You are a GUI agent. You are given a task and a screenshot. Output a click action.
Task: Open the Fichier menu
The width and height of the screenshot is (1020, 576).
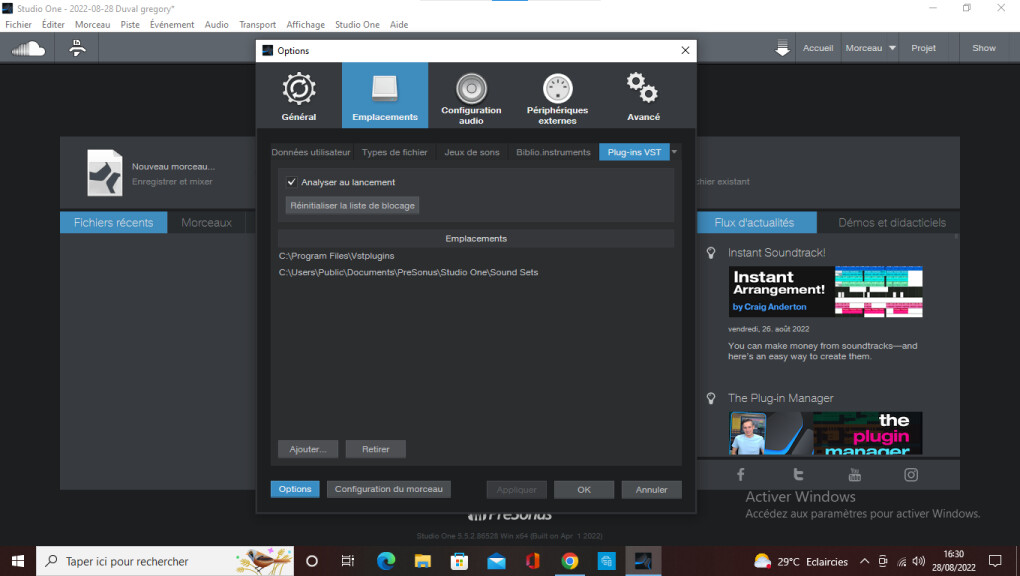coord(18,25)
